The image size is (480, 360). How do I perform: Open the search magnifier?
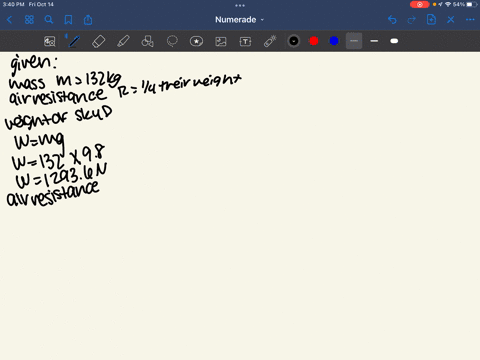(49, 20)
